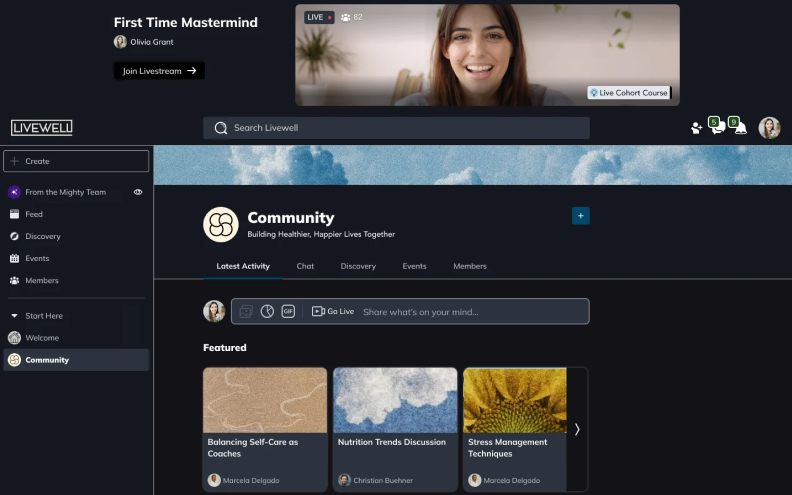This screenshot has width=792, height=495.
Task: Click the image upload icon in composer
Action: 246,311
